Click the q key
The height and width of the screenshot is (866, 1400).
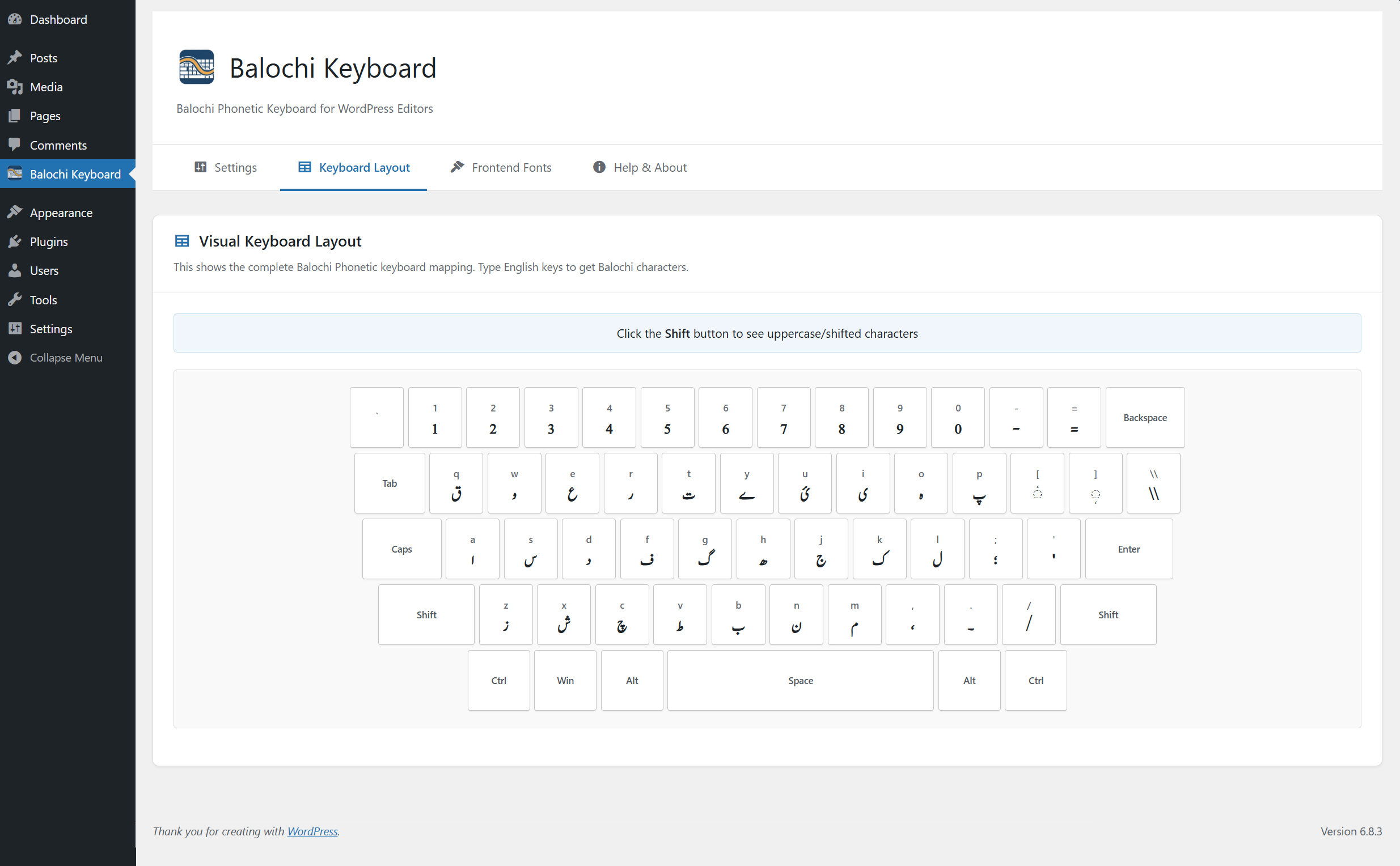[456, 483]
